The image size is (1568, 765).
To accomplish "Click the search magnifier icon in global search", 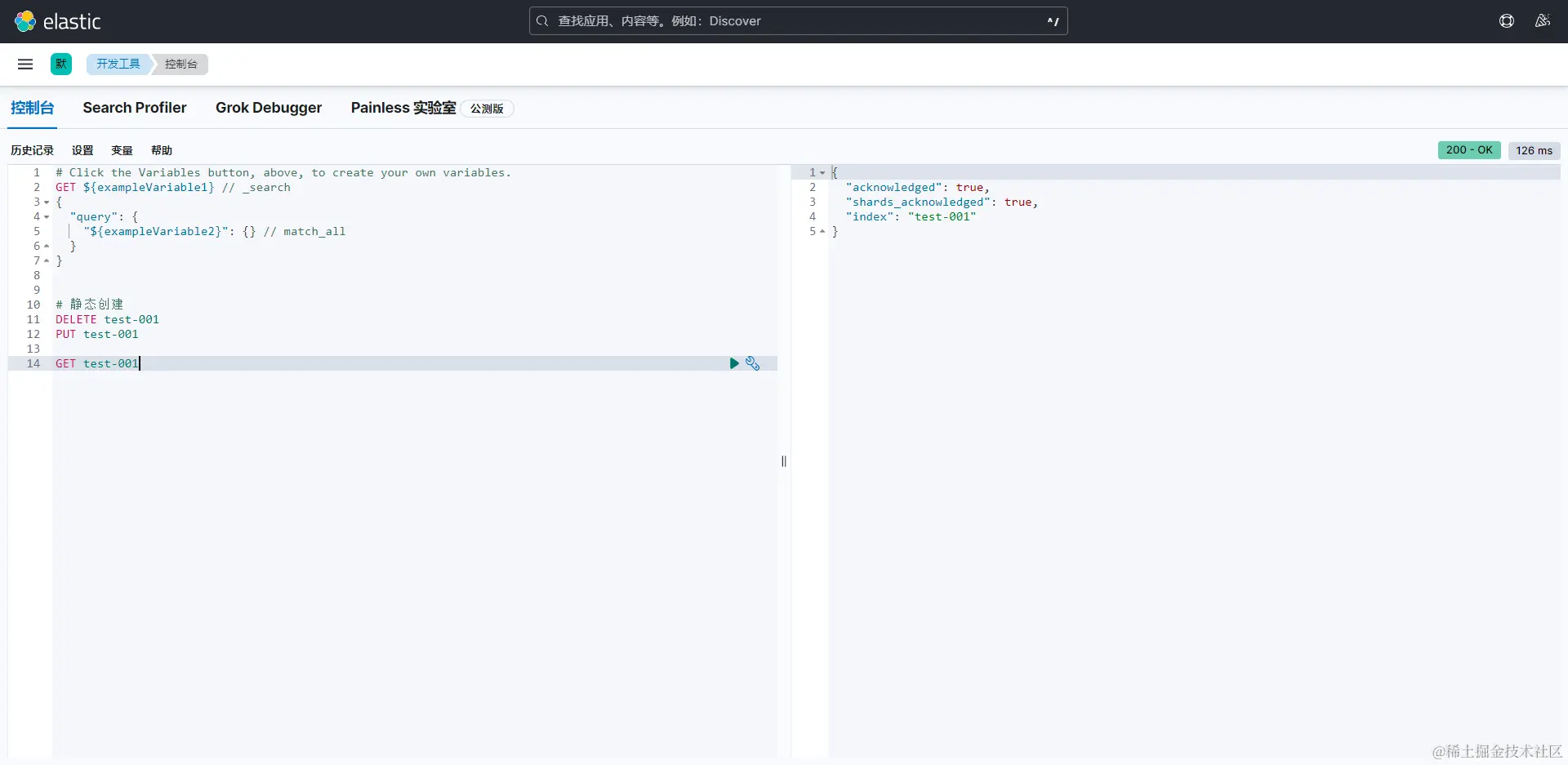I will coord(542,21).
